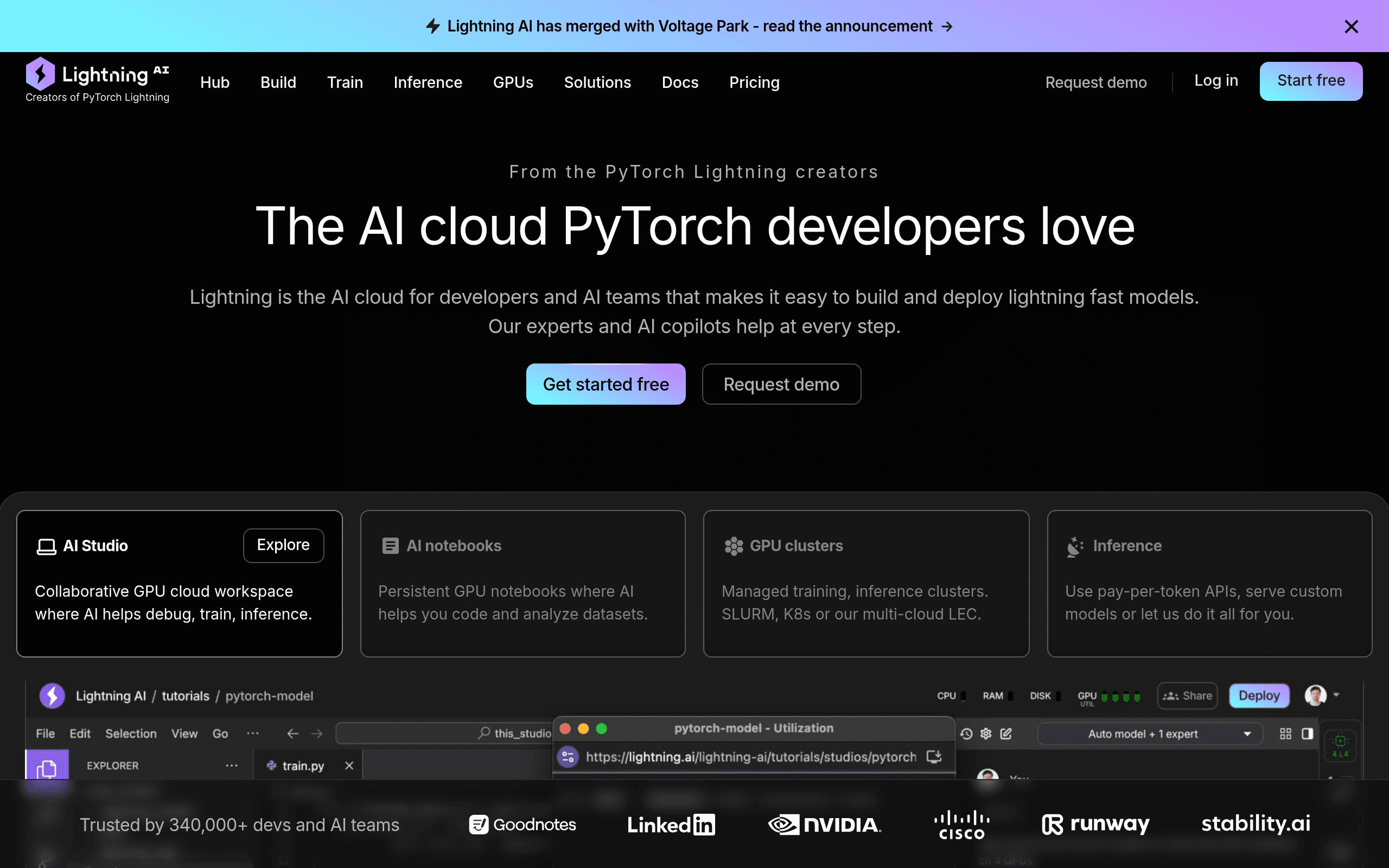The image size is (1389, 868).
Task: Open the Auto model + 1 expert dropdown
Action: pos(1150,733)
